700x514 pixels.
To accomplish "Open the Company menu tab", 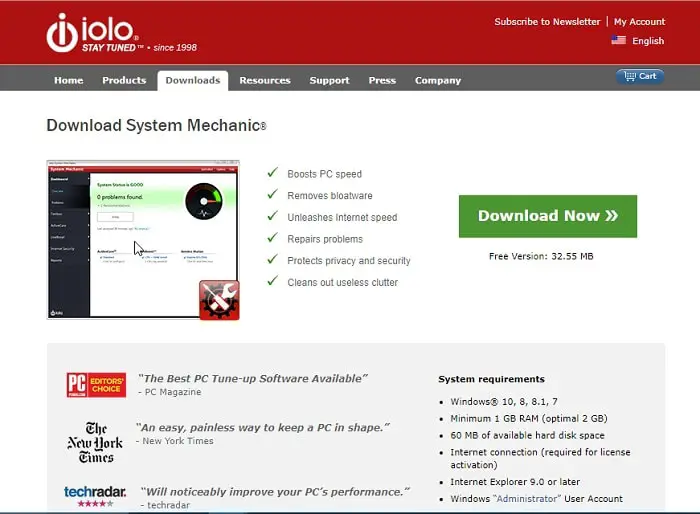I will click(438, 80).
